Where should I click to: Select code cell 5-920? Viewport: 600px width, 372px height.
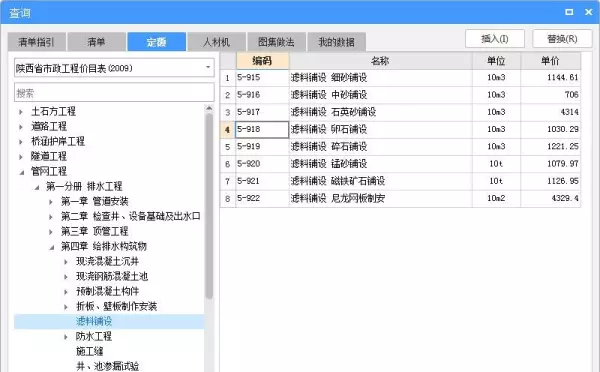point(262,164)
